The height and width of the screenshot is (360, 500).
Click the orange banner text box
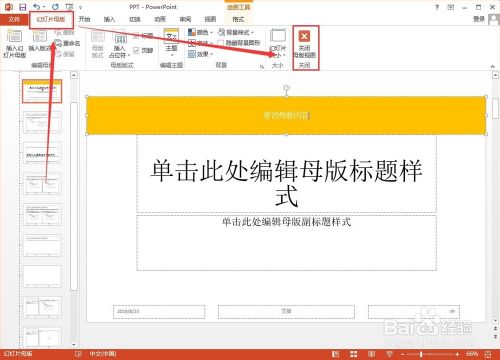point(286,115)
